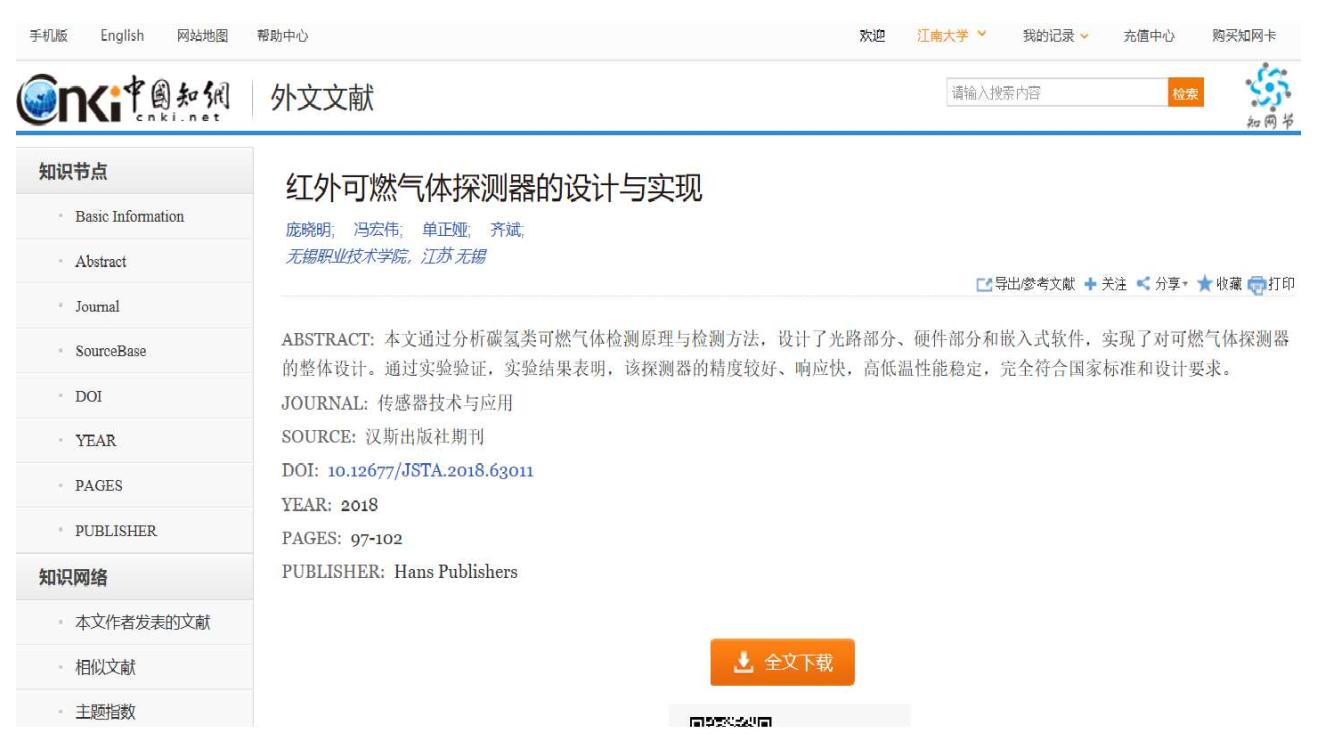The image size is (1317, 748).
Task: Click the 全文下载 download button
Action: click(782, 662)
